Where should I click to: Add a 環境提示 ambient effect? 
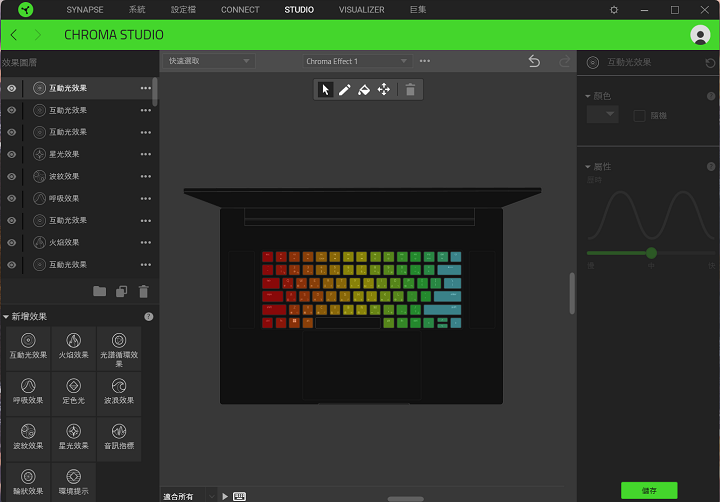pyautogui.click(x=73, y=482)
